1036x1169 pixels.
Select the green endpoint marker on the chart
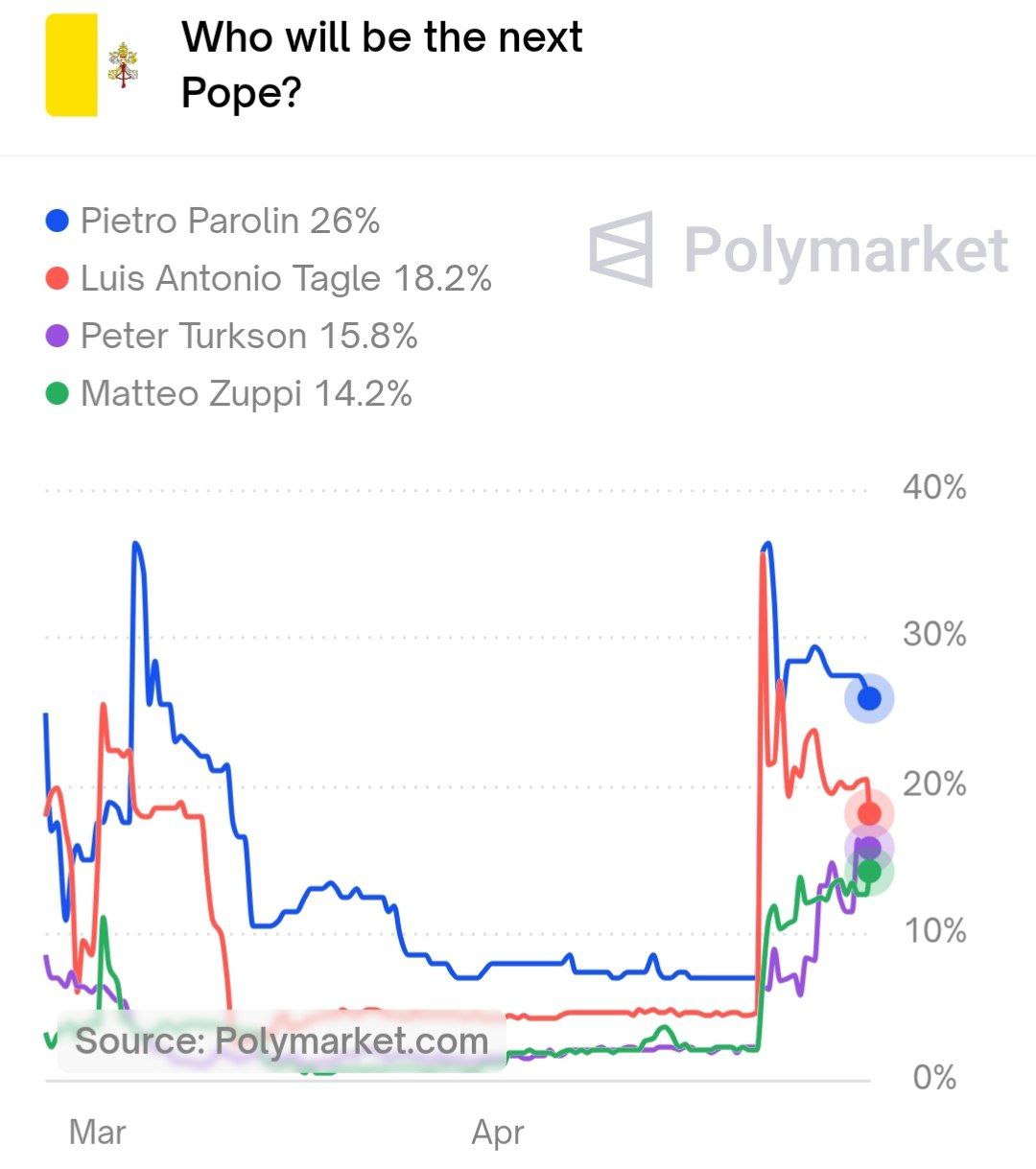click(x=869, y=872)
